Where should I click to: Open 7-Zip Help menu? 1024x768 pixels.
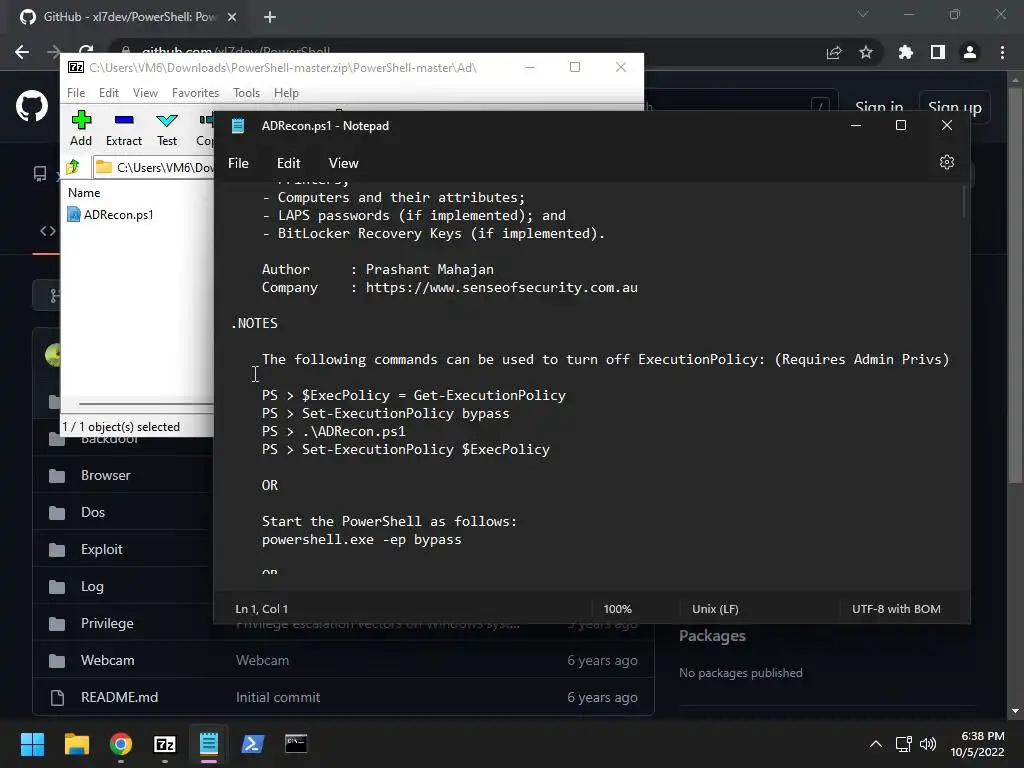coord(286,93)
